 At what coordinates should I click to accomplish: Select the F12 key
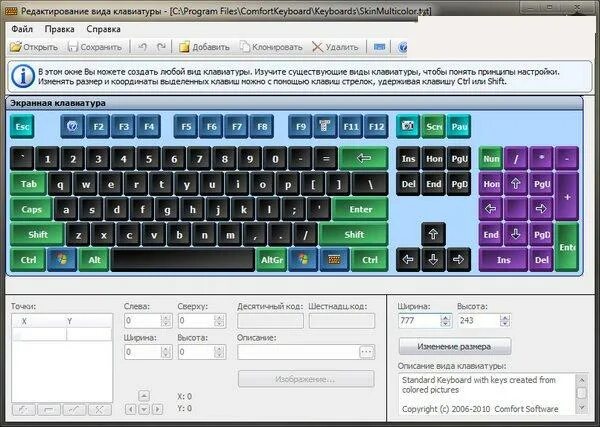pos(376,126)
